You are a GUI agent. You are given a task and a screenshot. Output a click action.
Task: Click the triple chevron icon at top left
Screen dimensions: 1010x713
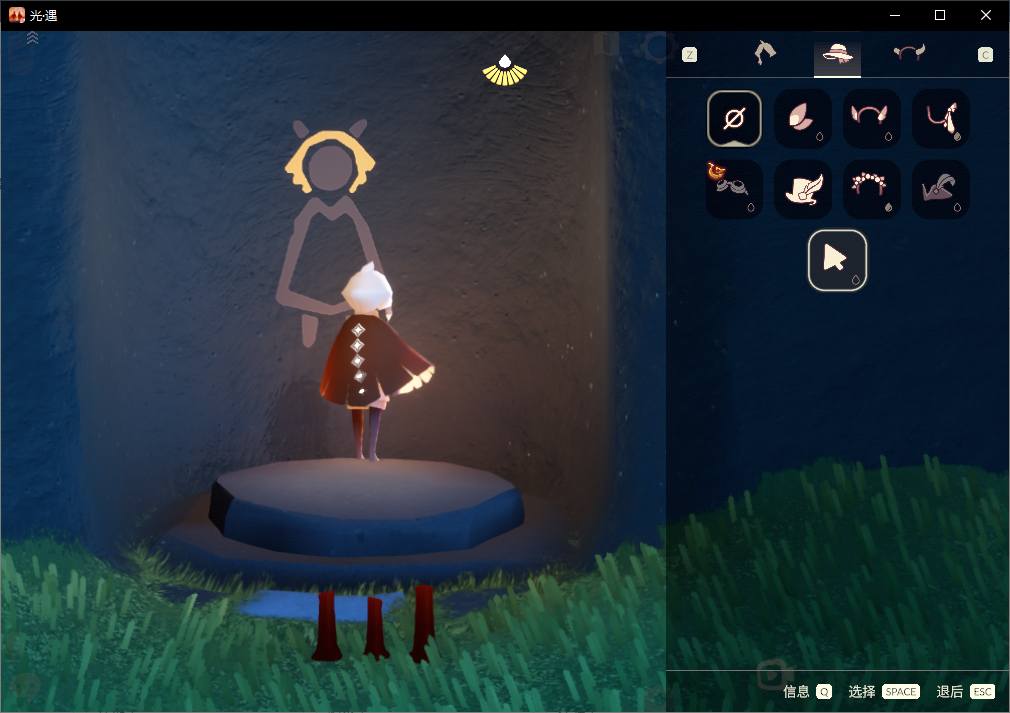(32, 39)
